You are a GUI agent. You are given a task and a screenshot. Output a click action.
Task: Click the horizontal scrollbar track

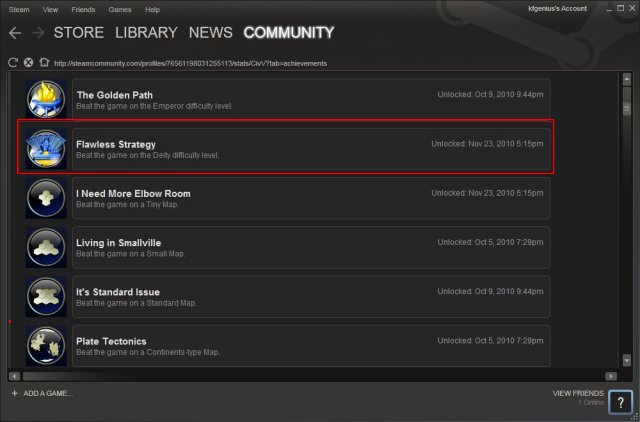(313, 376)
